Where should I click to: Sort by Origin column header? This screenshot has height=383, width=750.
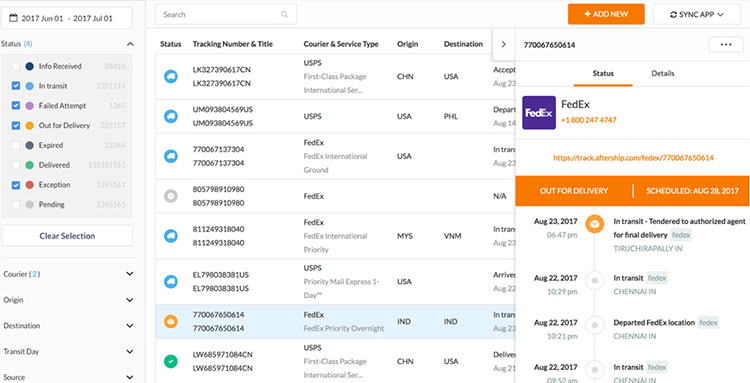tap(408, 44)
